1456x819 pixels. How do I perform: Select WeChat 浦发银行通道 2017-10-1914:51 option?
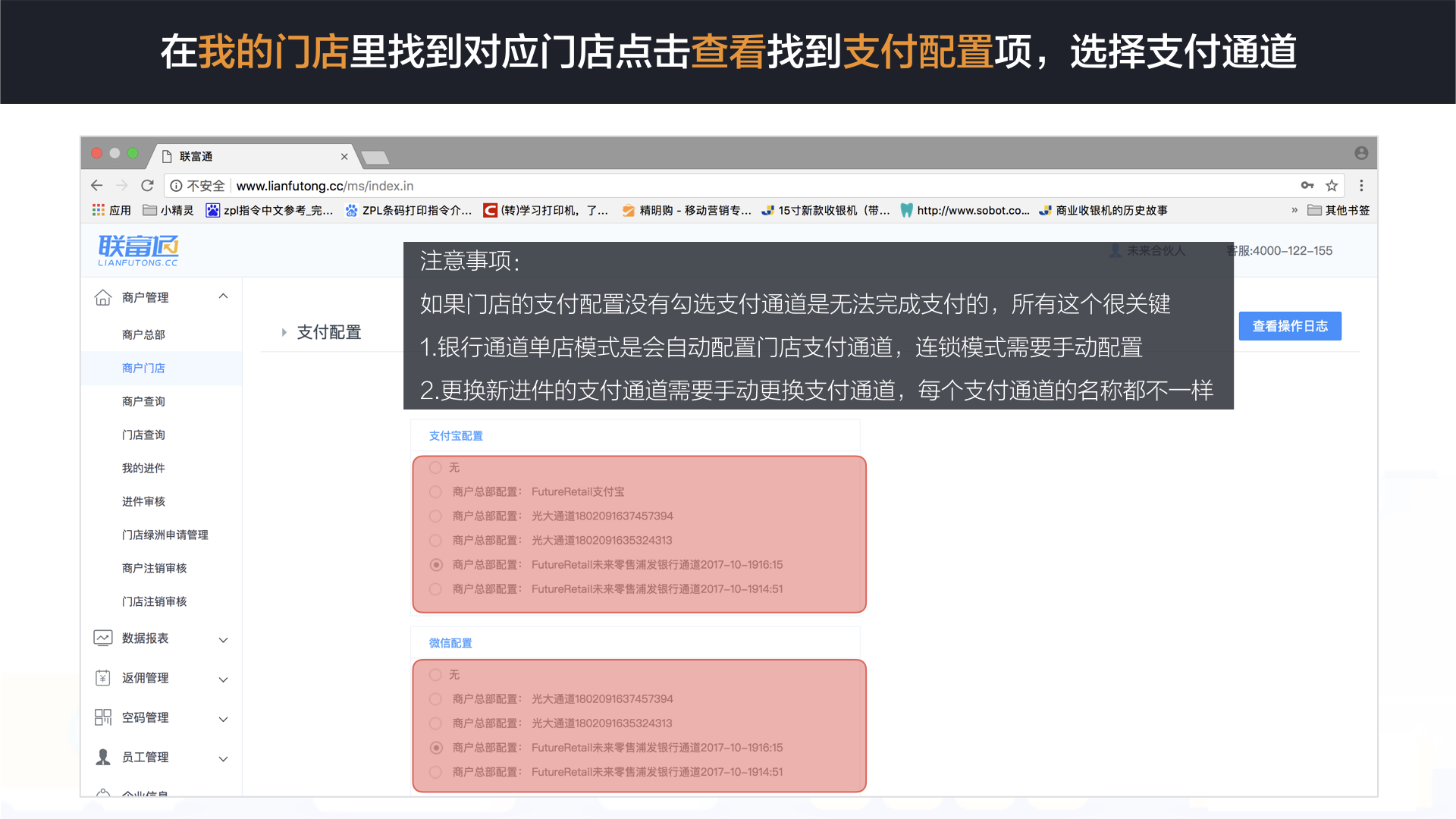point(435,771)
